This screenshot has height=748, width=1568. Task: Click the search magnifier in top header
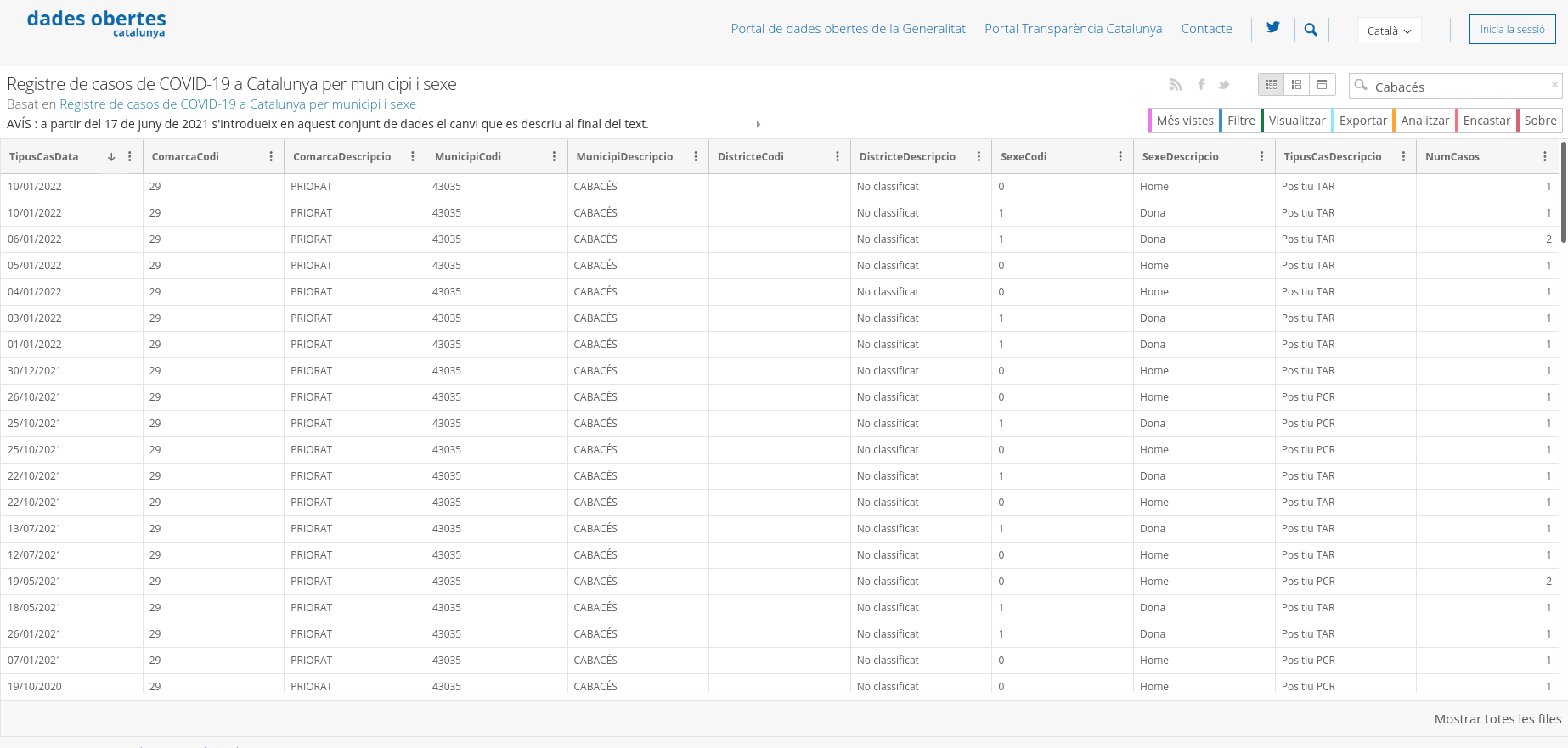pyautogui.click(x=1311, y=30)
